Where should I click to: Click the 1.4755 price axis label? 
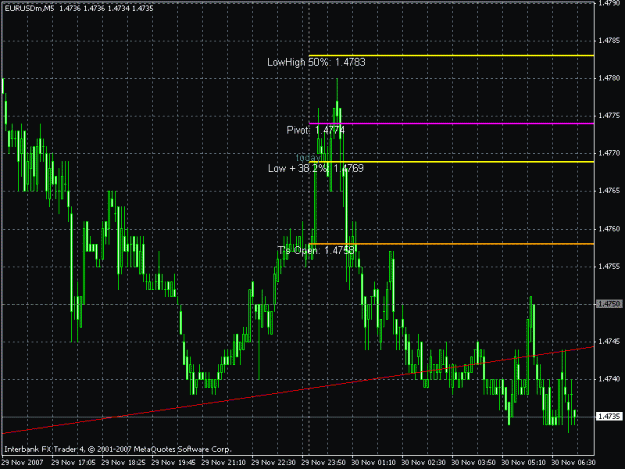609,266
